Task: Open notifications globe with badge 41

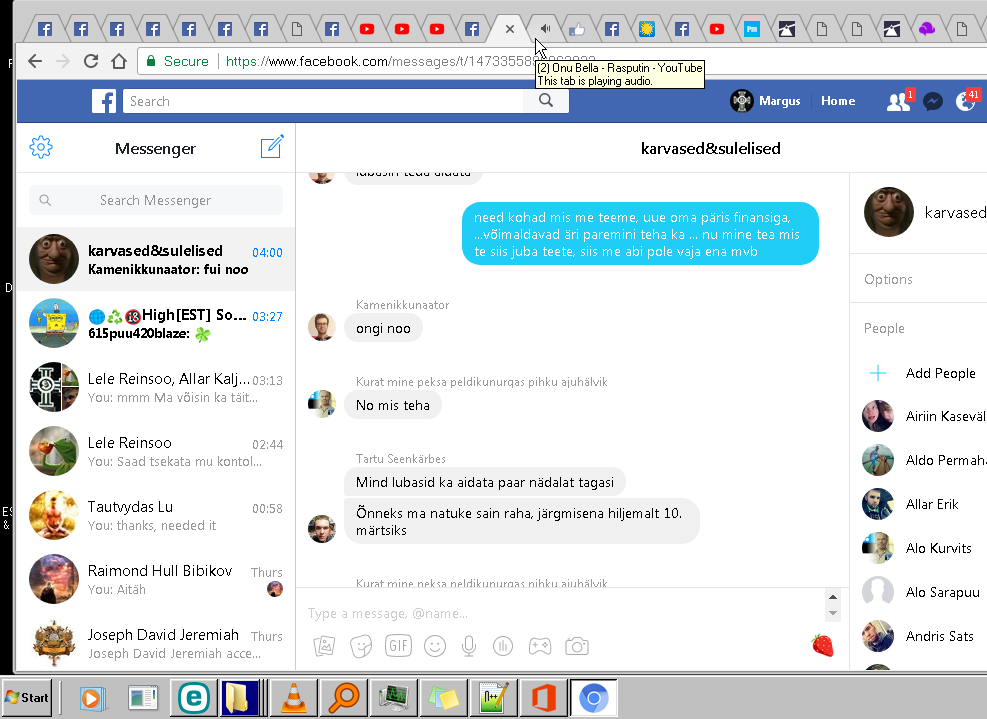Action: tap(966, 101)
